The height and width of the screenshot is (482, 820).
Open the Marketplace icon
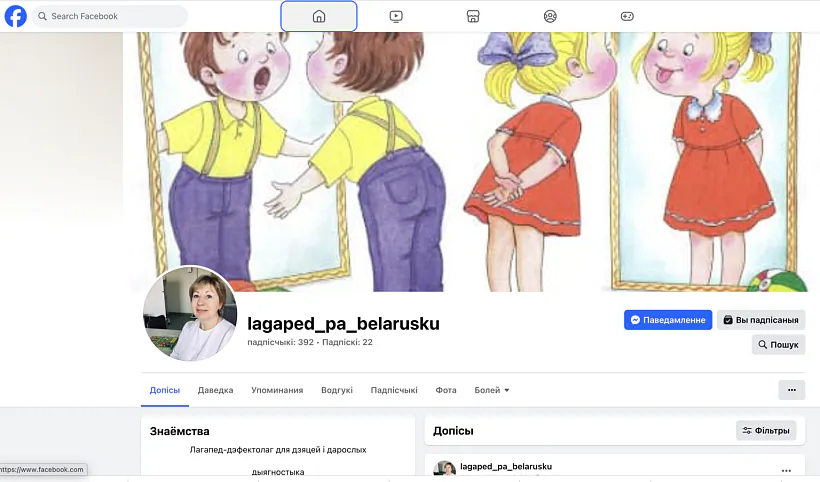[473, 16]
